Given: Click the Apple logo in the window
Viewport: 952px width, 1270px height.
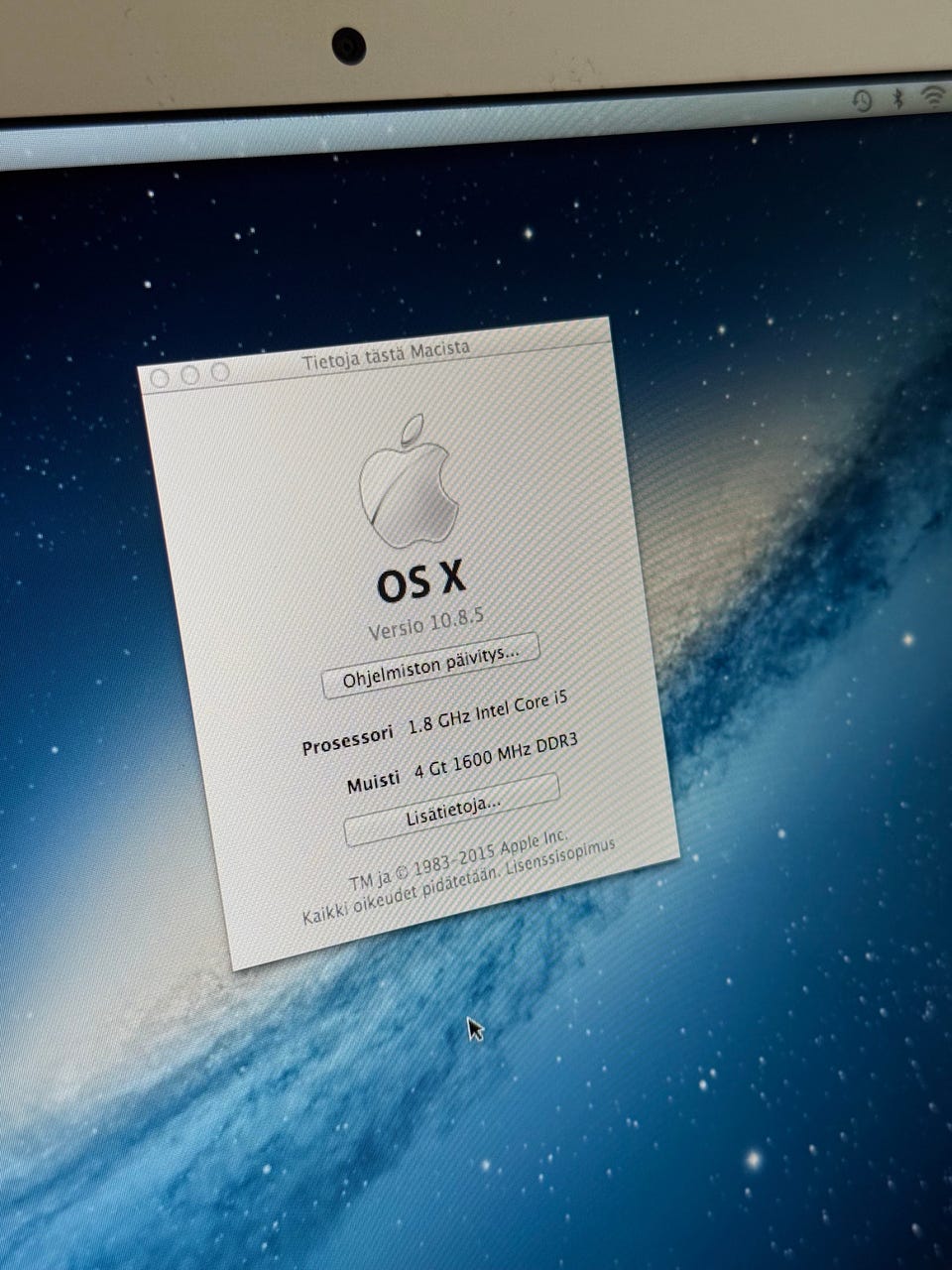Looking at the screenshot, I should point(409,482).
